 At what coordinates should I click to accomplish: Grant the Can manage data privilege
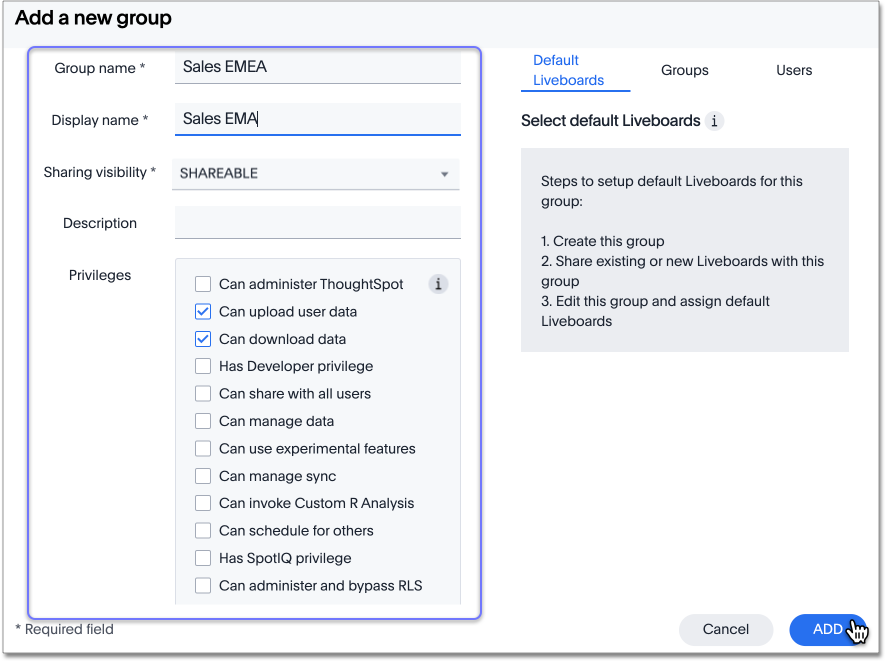pos(203,421)
